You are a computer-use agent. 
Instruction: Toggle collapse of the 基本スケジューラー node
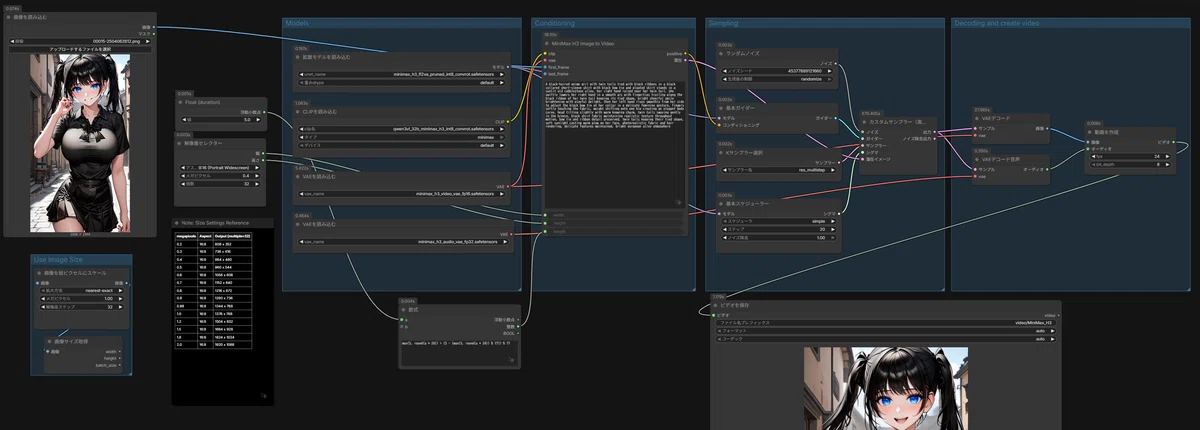722,203
